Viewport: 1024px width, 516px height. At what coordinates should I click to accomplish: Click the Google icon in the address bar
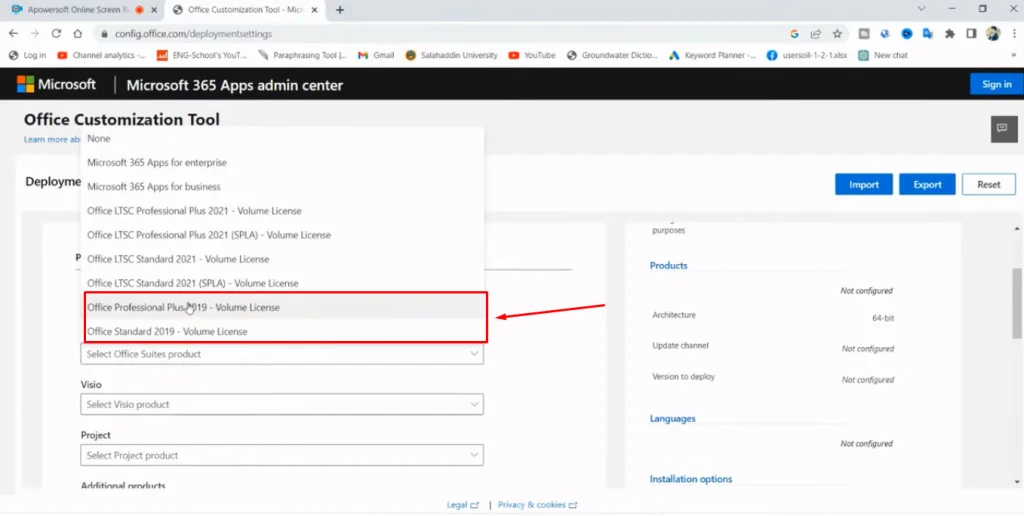point(794,34)
